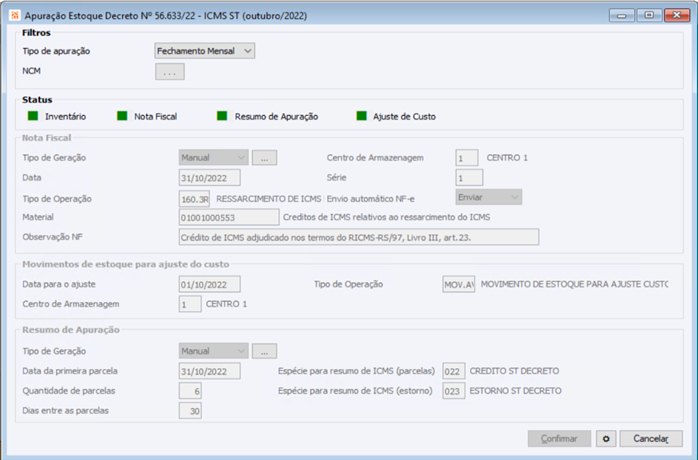This screenshot has height=460, width=698.
Task: Click the green Resumo de Apuração status square
Action: pos(222,116)
